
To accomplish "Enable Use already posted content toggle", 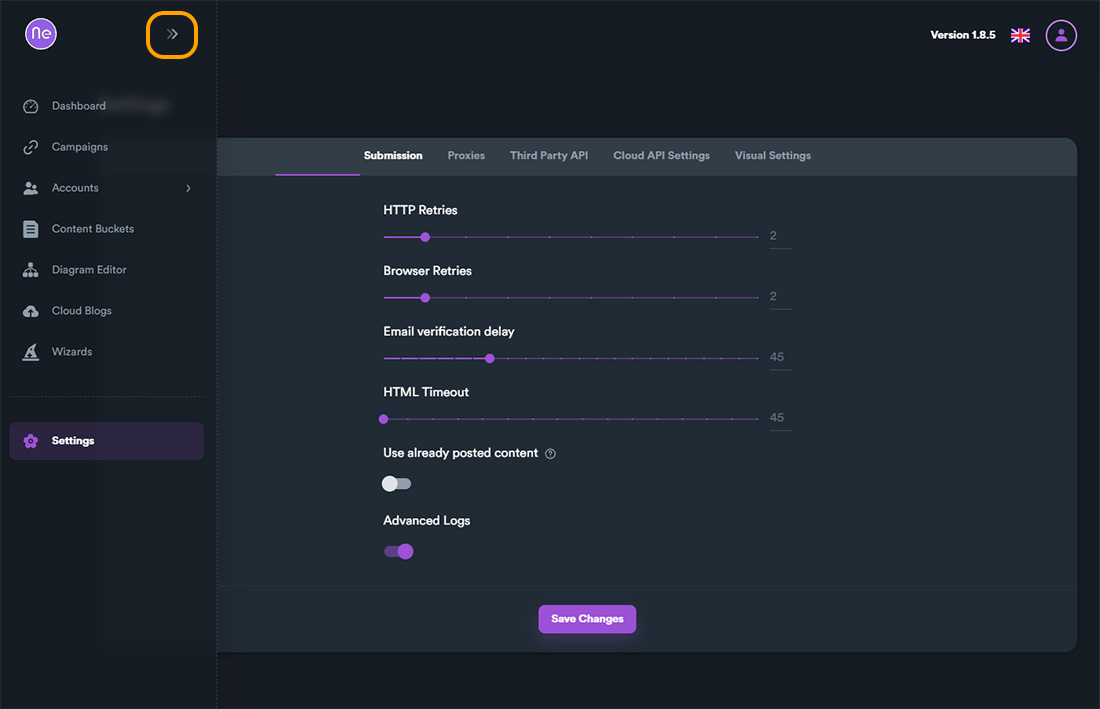I will (x=396, y=484).
